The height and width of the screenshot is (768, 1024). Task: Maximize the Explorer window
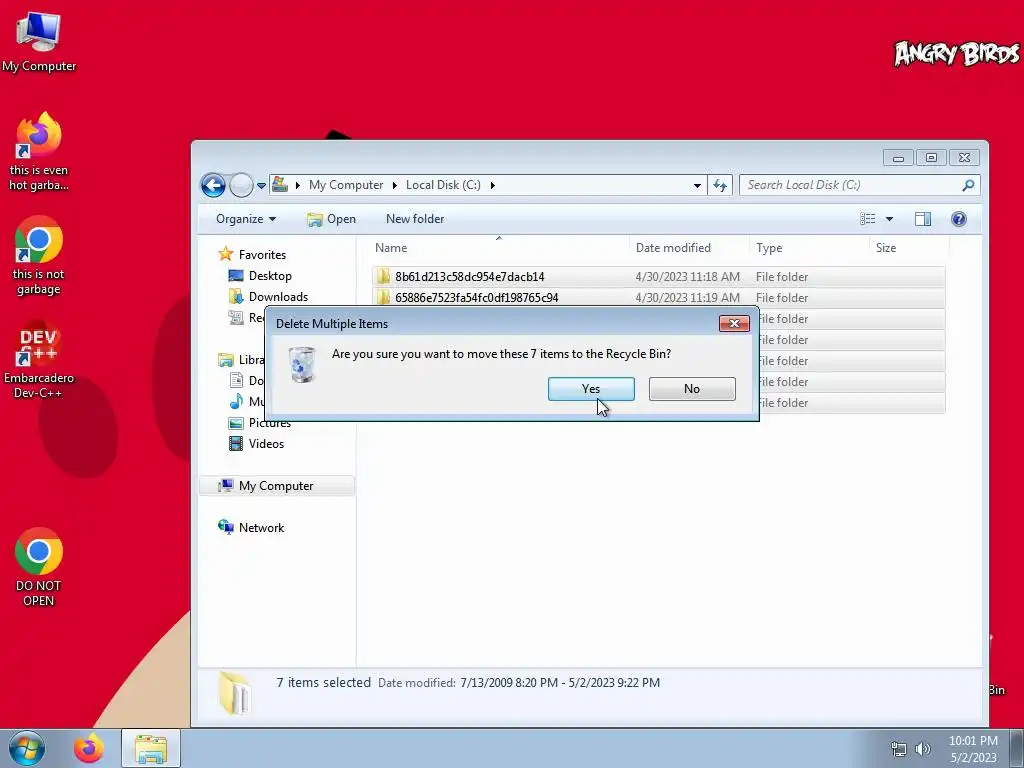click(x=932, y=158)
